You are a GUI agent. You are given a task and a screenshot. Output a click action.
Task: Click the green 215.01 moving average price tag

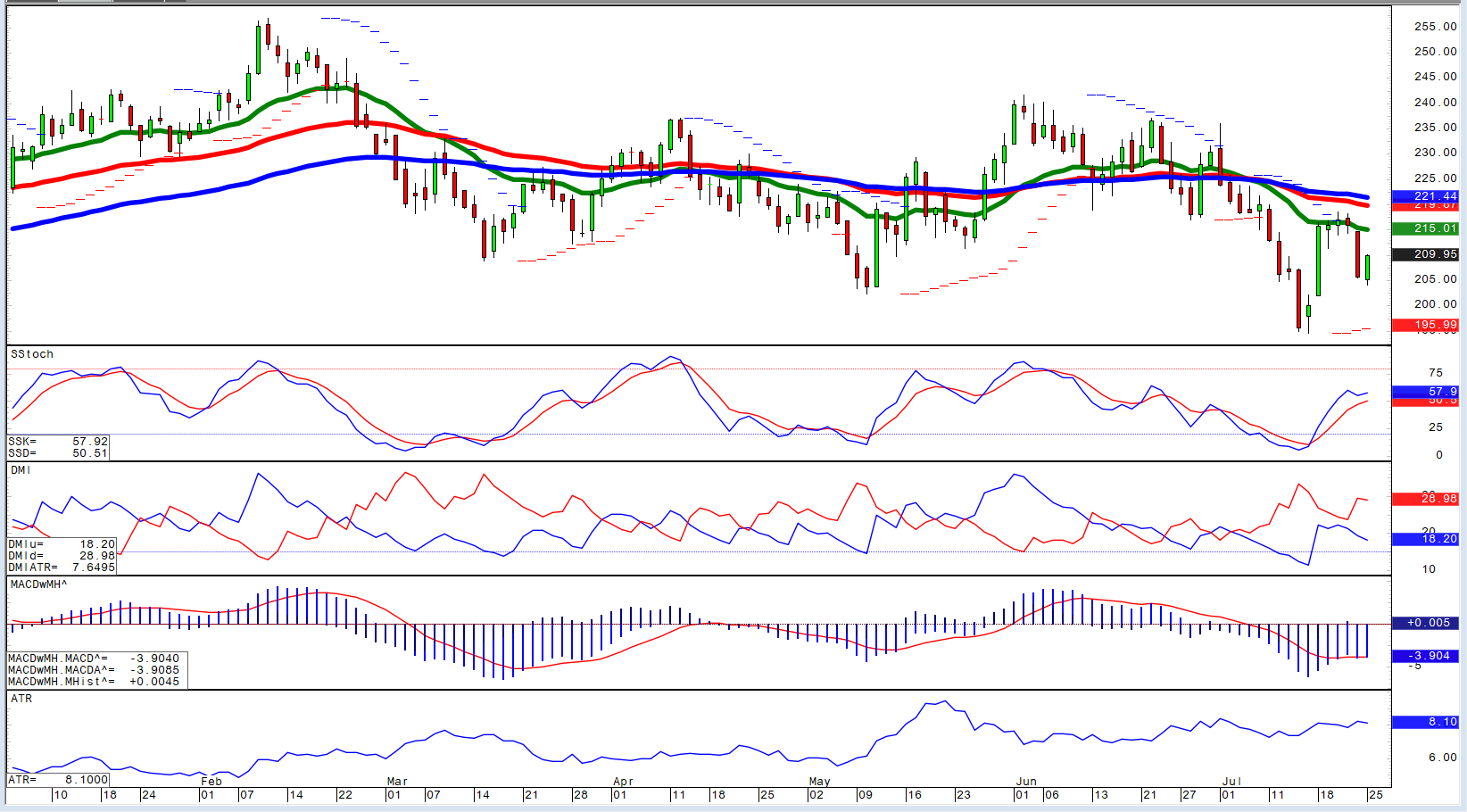point(1425,228)
